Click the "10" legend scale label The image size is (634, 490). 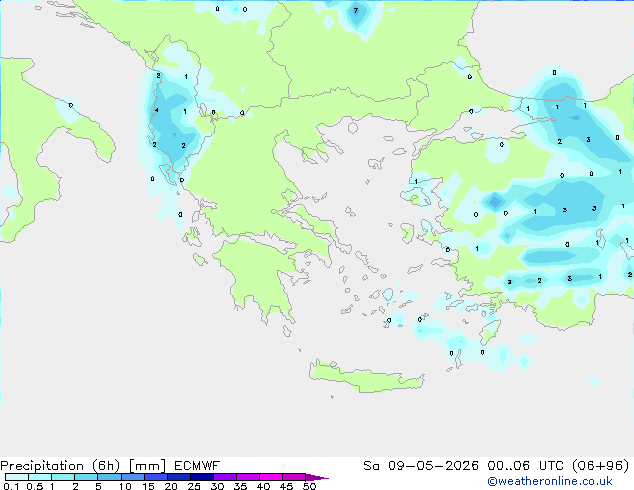[x=125, y=486]
